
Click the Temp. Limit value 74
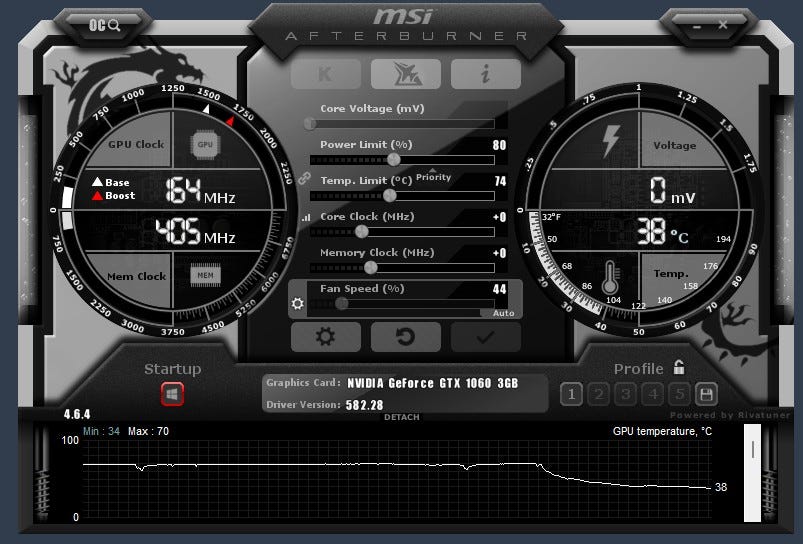coord(500,181)
